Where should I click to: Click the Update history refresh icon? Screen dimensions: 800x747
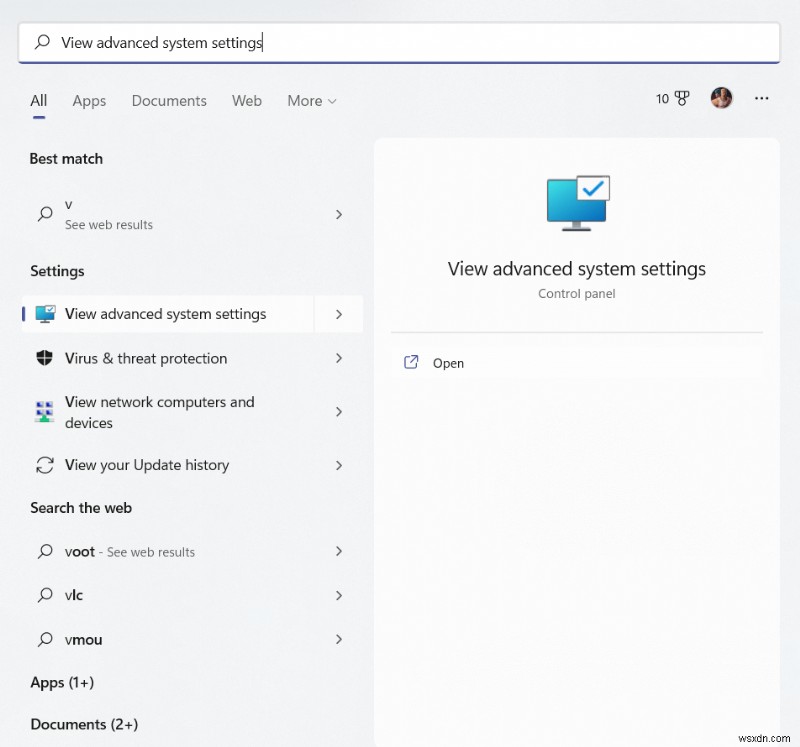coord(45,465)
